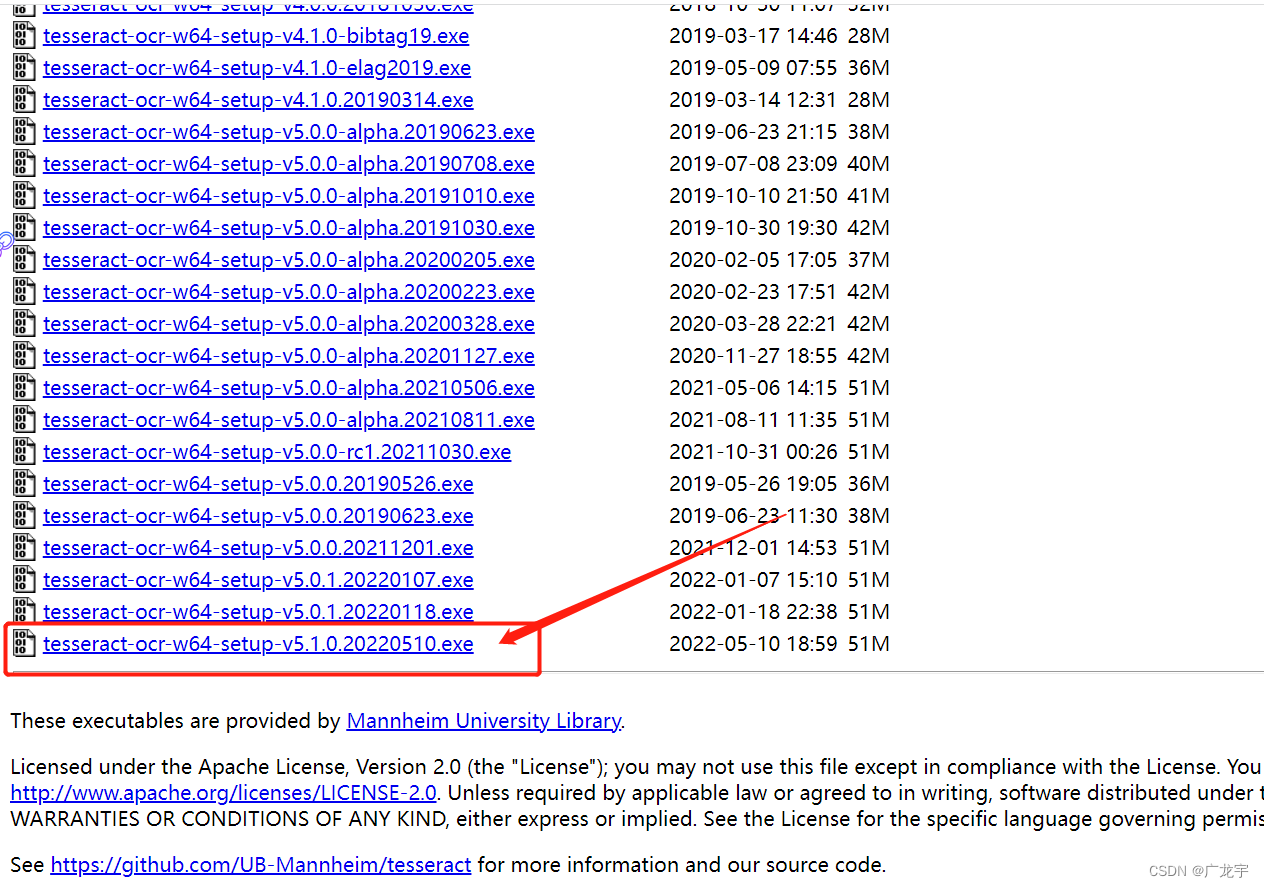Select the date text "2019-10-30 19:30"

[x=753, y=228]
